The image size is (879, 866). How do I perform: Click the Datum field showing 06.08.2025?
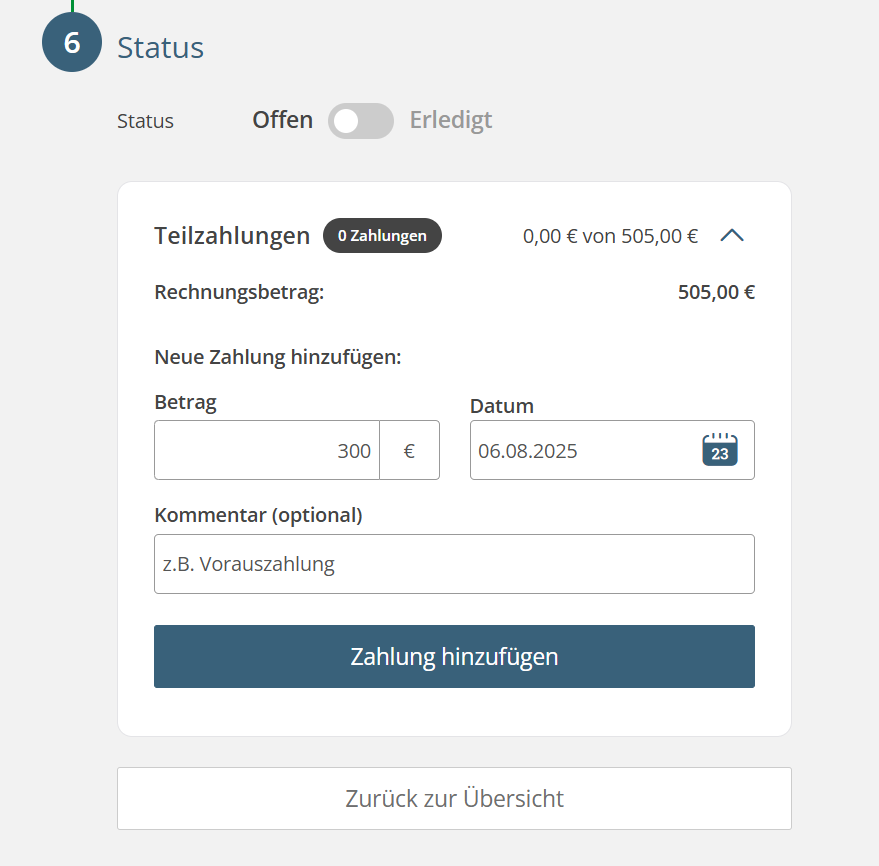[580, 451]
